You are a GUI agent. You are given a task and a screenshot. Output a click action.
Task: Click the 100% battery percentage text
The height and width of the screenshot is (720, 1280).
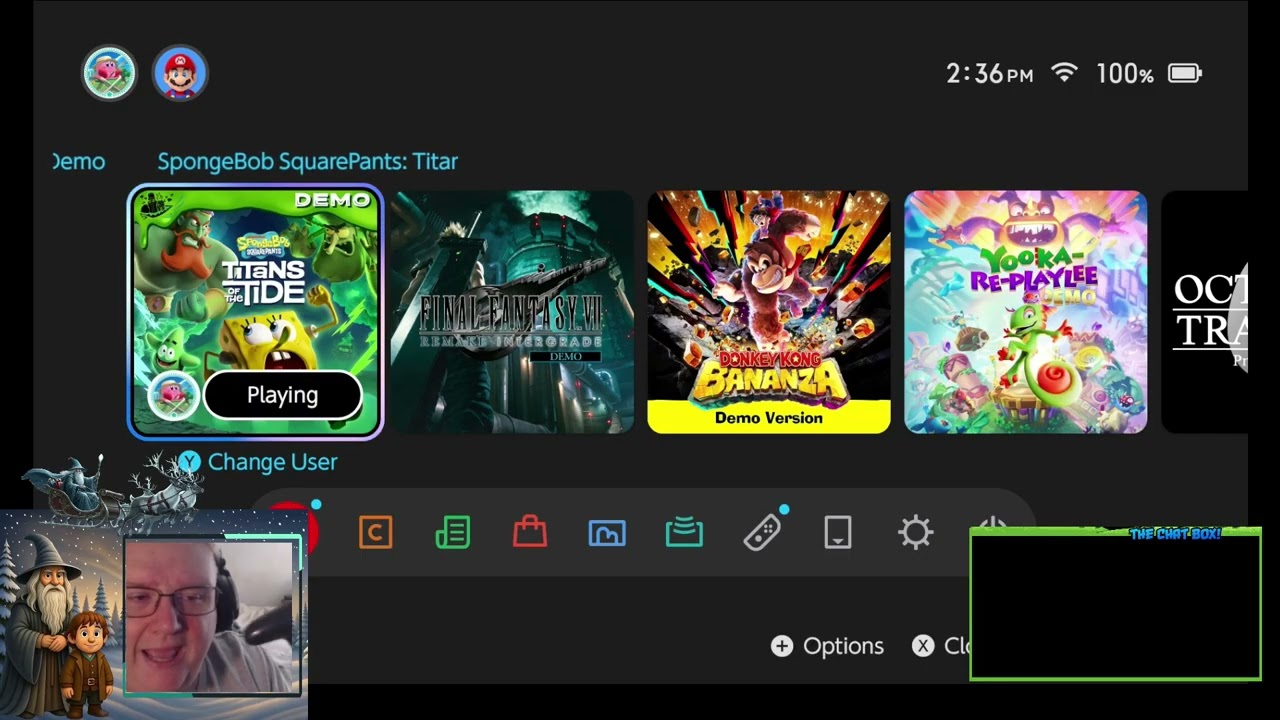coord(1125,73)
